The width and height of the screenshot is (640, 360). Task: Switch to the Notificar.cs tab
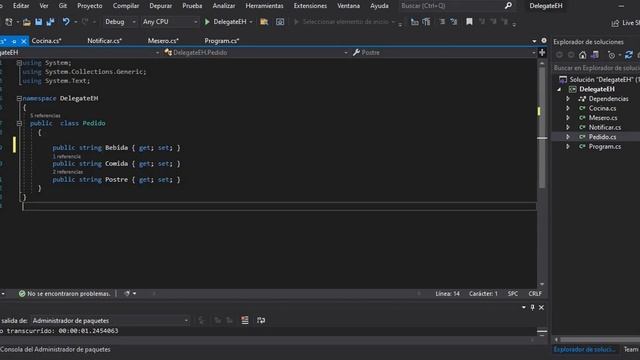click(104, 41)
